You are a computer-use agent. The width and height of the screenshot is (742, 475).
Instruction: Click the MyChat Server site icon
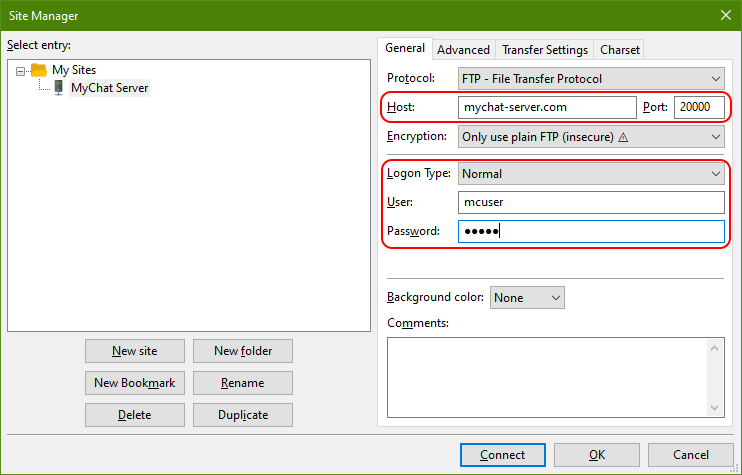coord(58,88)
